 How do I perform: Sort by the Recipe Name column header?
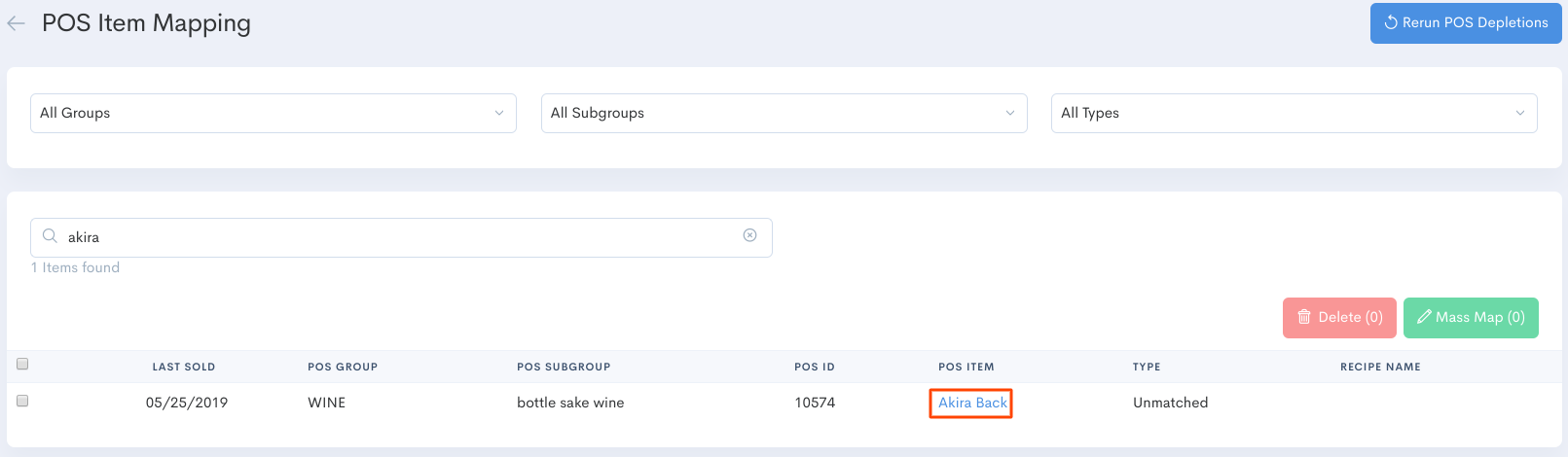point(1380,367)
